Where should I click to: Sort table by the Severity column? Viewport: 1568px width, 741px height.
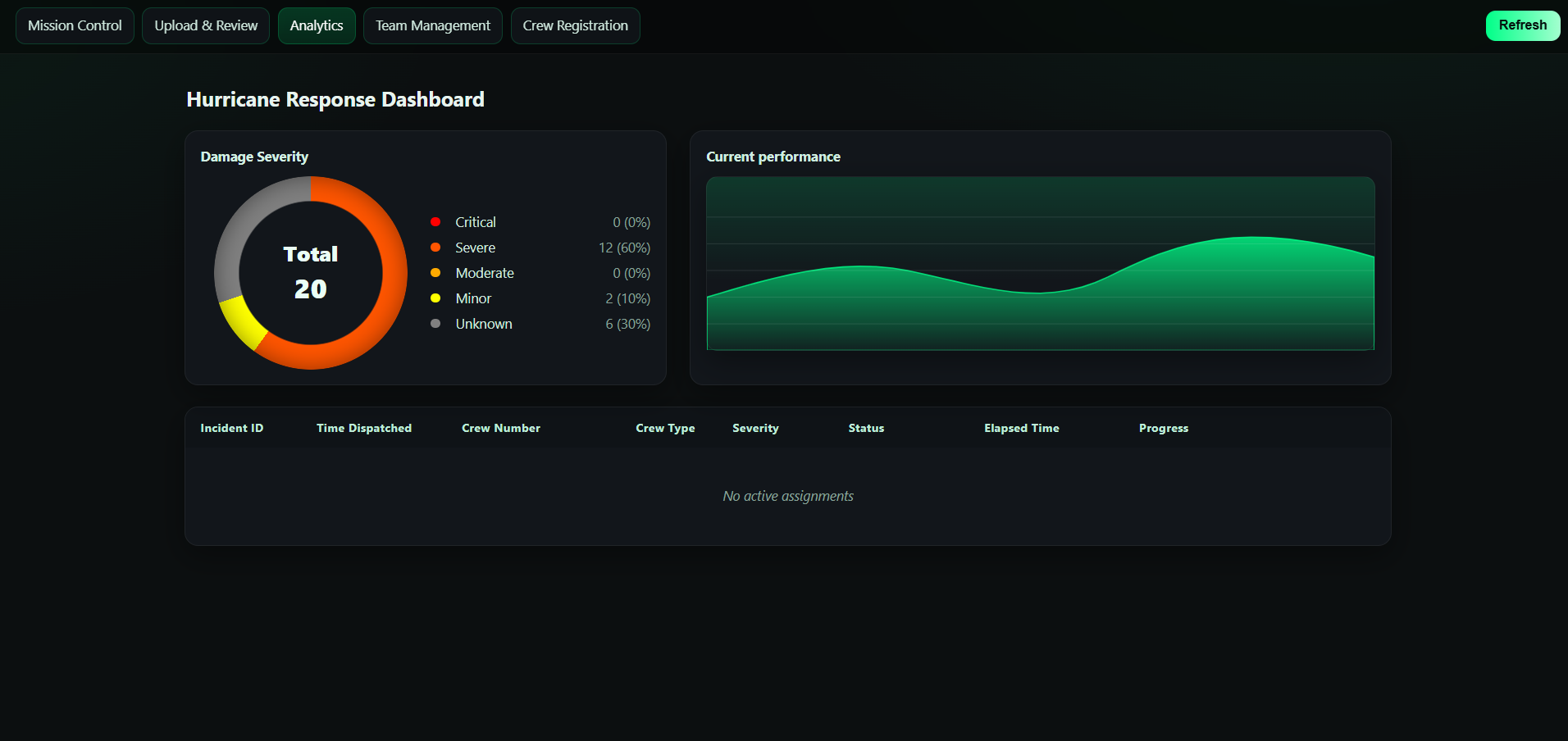pyautogui.click(x=754, y=427)
